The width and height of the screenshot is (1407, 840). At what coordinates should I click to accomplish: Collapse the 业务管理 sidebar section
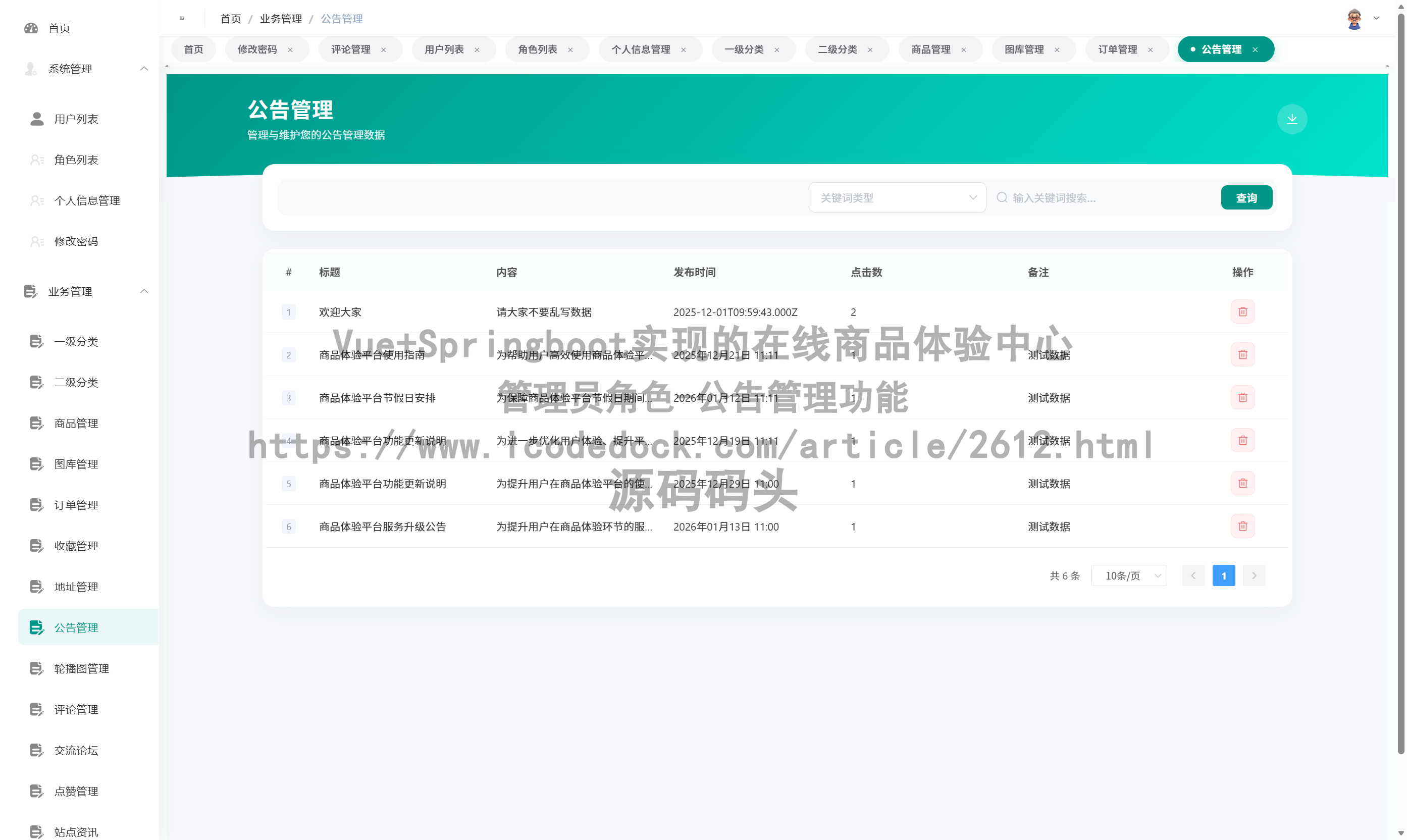click(x=144, y=291)
